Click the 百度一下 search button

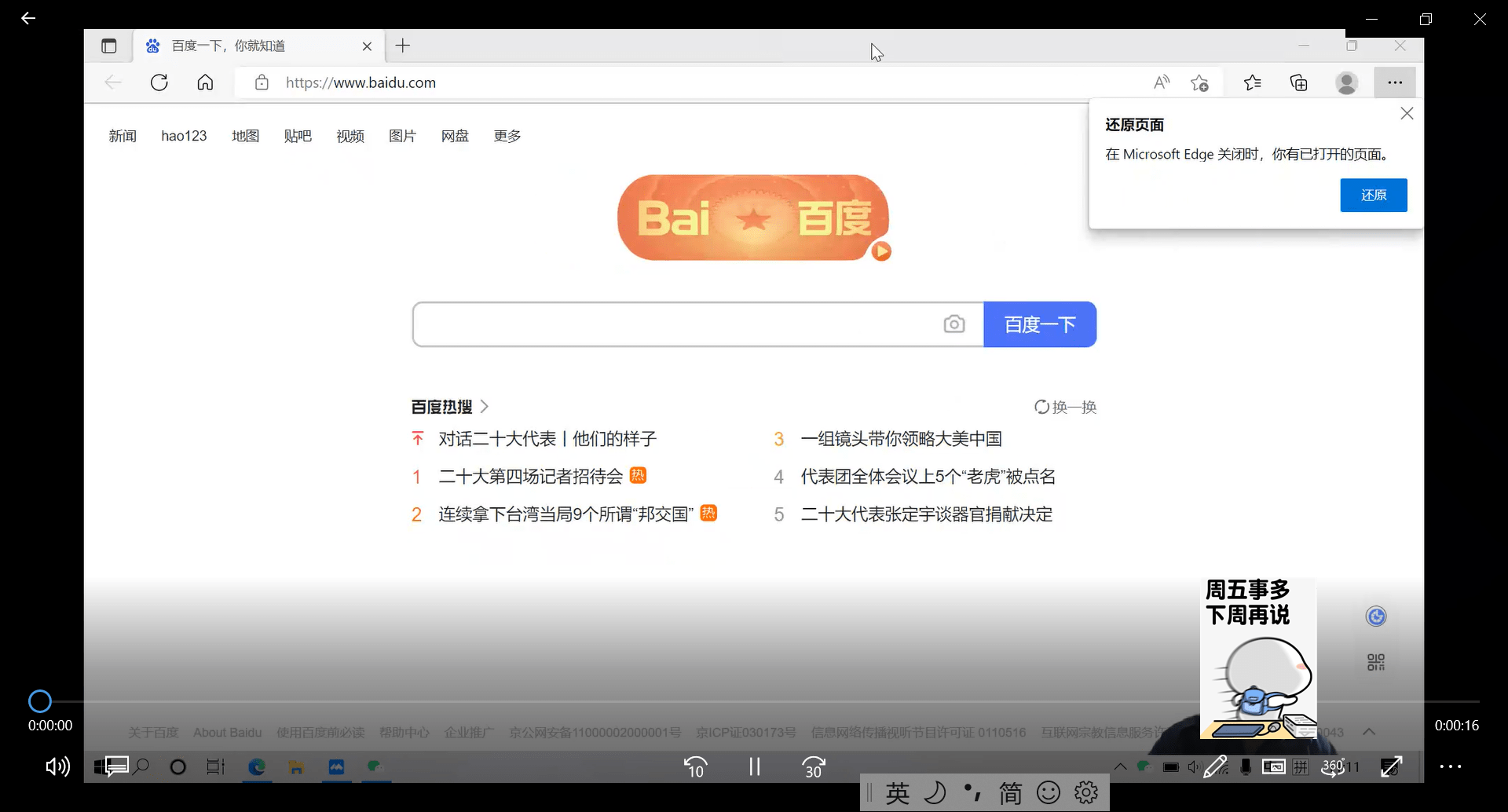coord(1040,324)
